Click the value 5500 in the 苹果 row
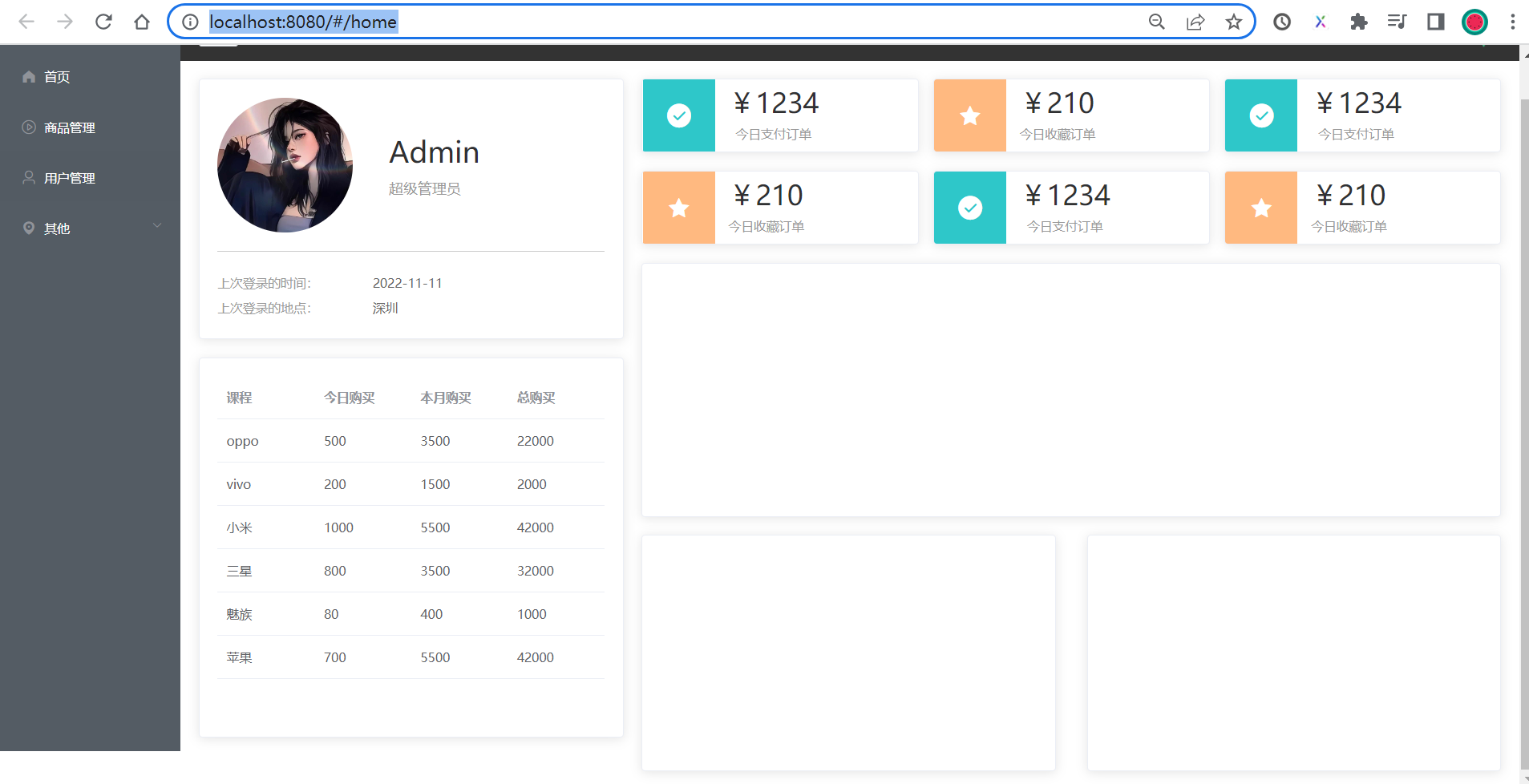The image size is (1529, 784). coord(435,657)
